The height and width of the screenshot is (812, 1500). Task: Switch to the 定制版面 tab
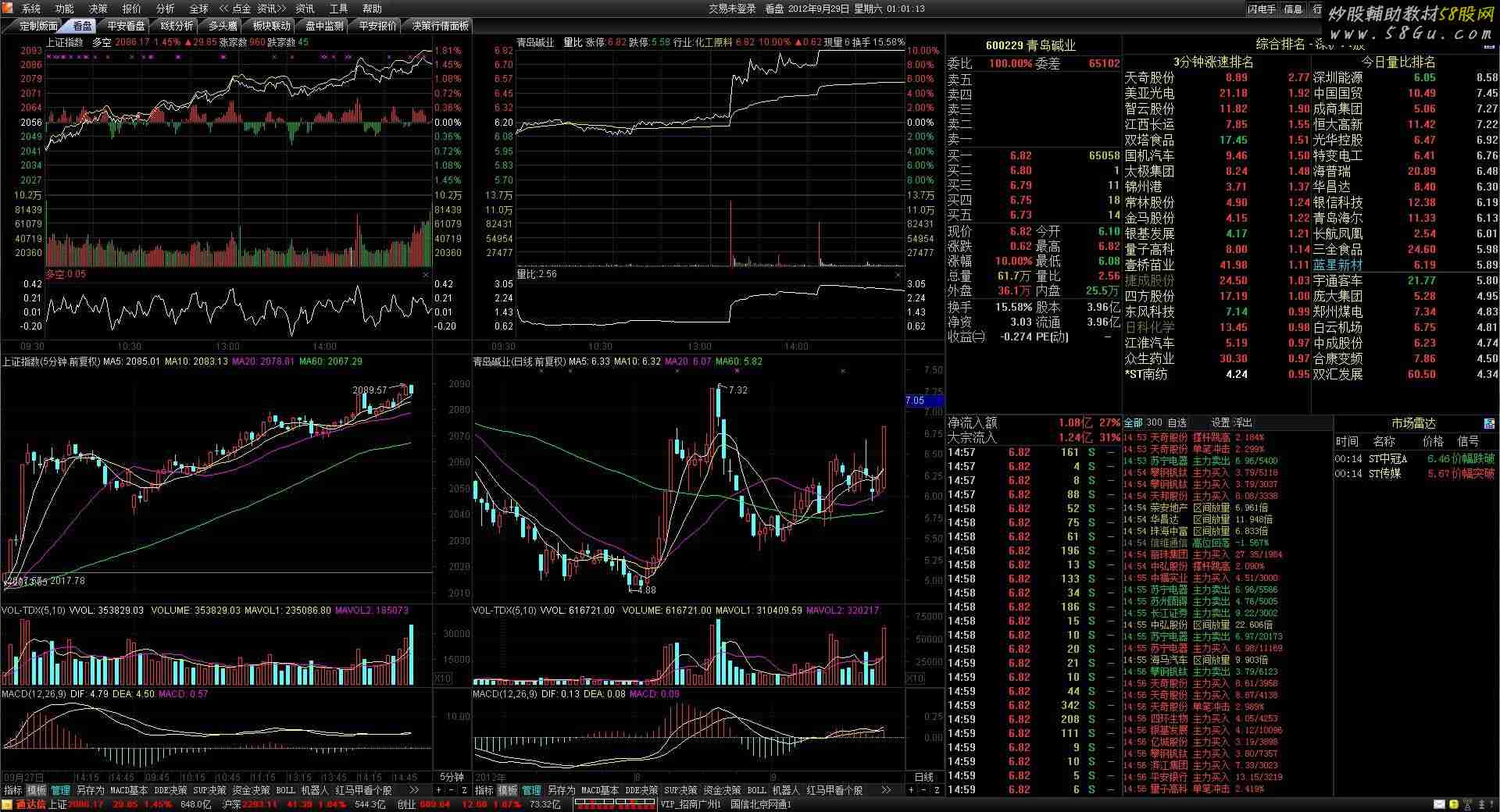tap(38, 26)
